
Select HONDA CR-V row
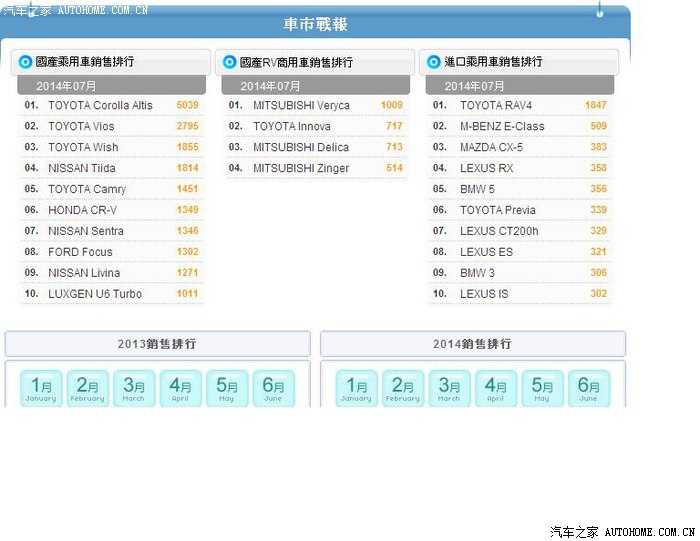click(111, 210)
